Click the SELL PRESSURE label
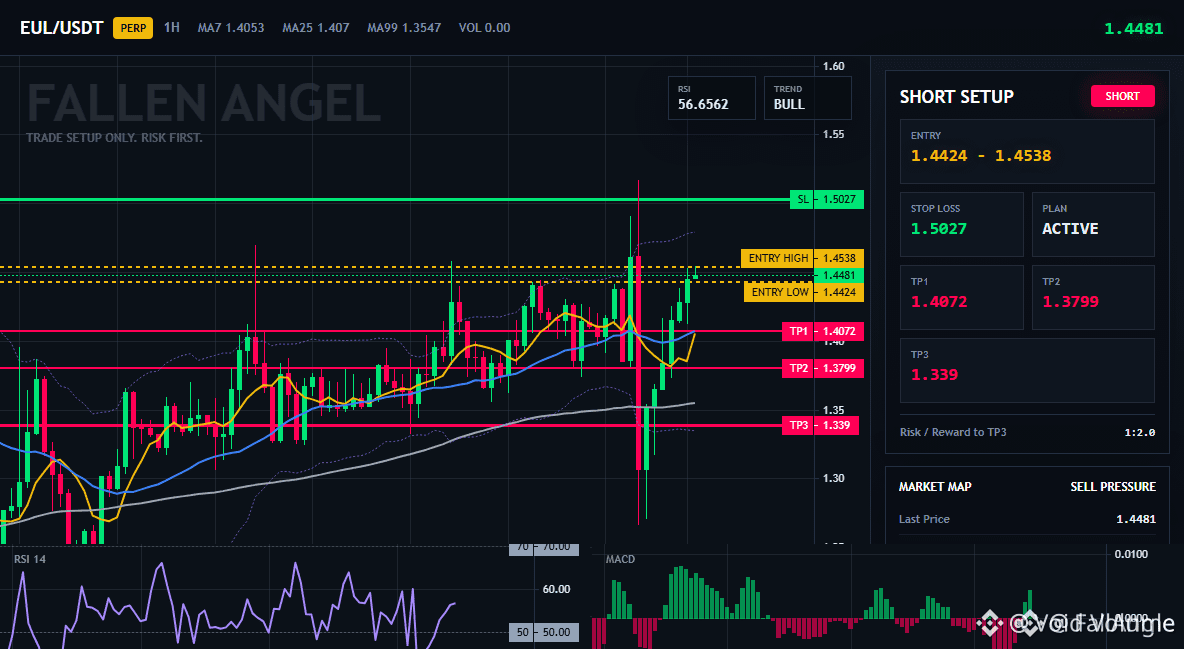Screen dimensions: 1184x649 (1113, 487)
